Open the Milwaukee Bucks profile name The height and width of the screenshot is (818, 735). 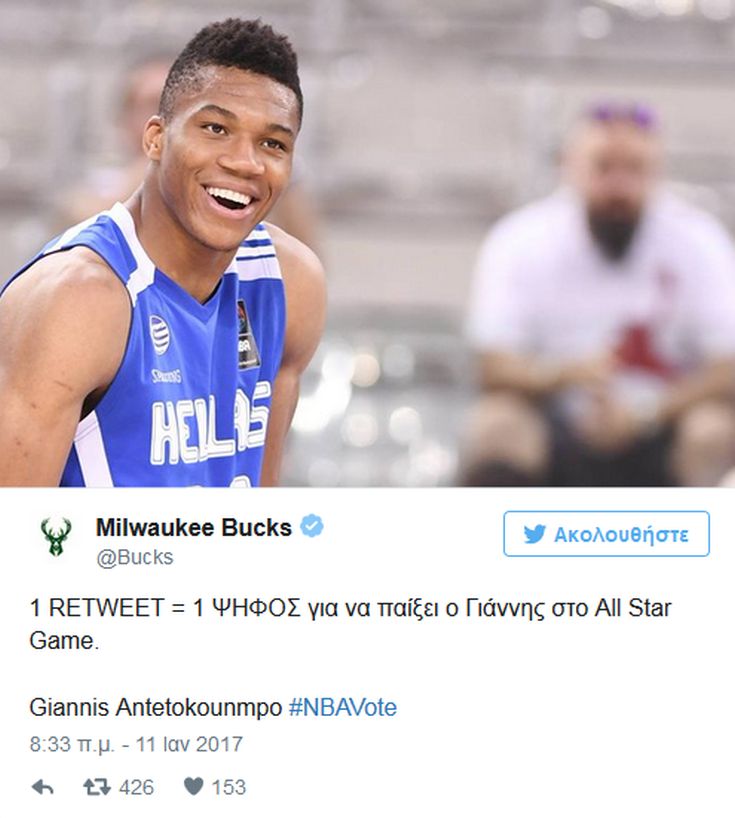[x=194, y=527]
